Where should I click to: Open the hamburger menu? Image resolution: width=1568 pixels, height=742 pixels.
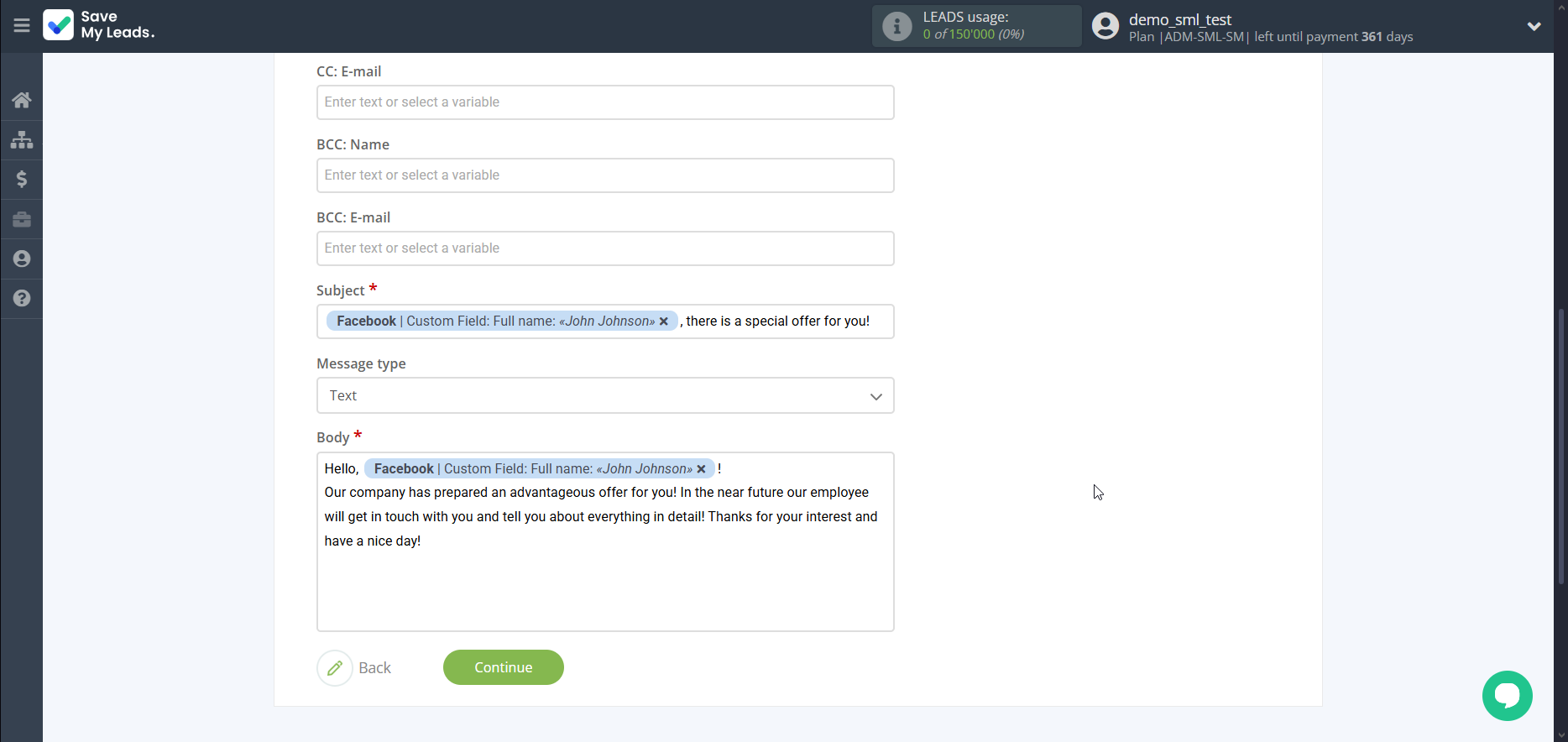point(22,26)
